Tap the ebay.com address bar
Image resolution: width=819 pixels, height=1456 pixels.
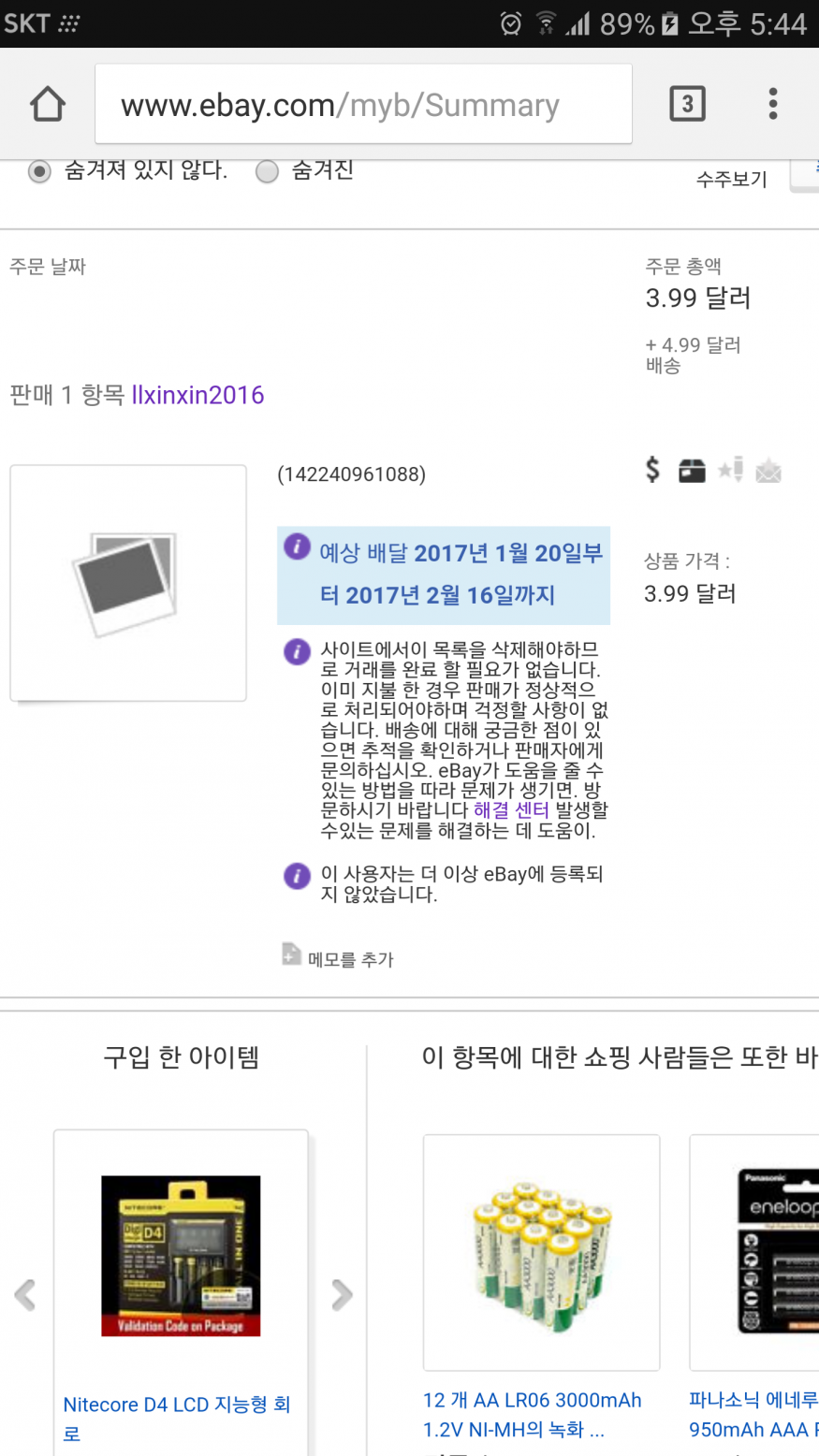click(x=363, y=104)
